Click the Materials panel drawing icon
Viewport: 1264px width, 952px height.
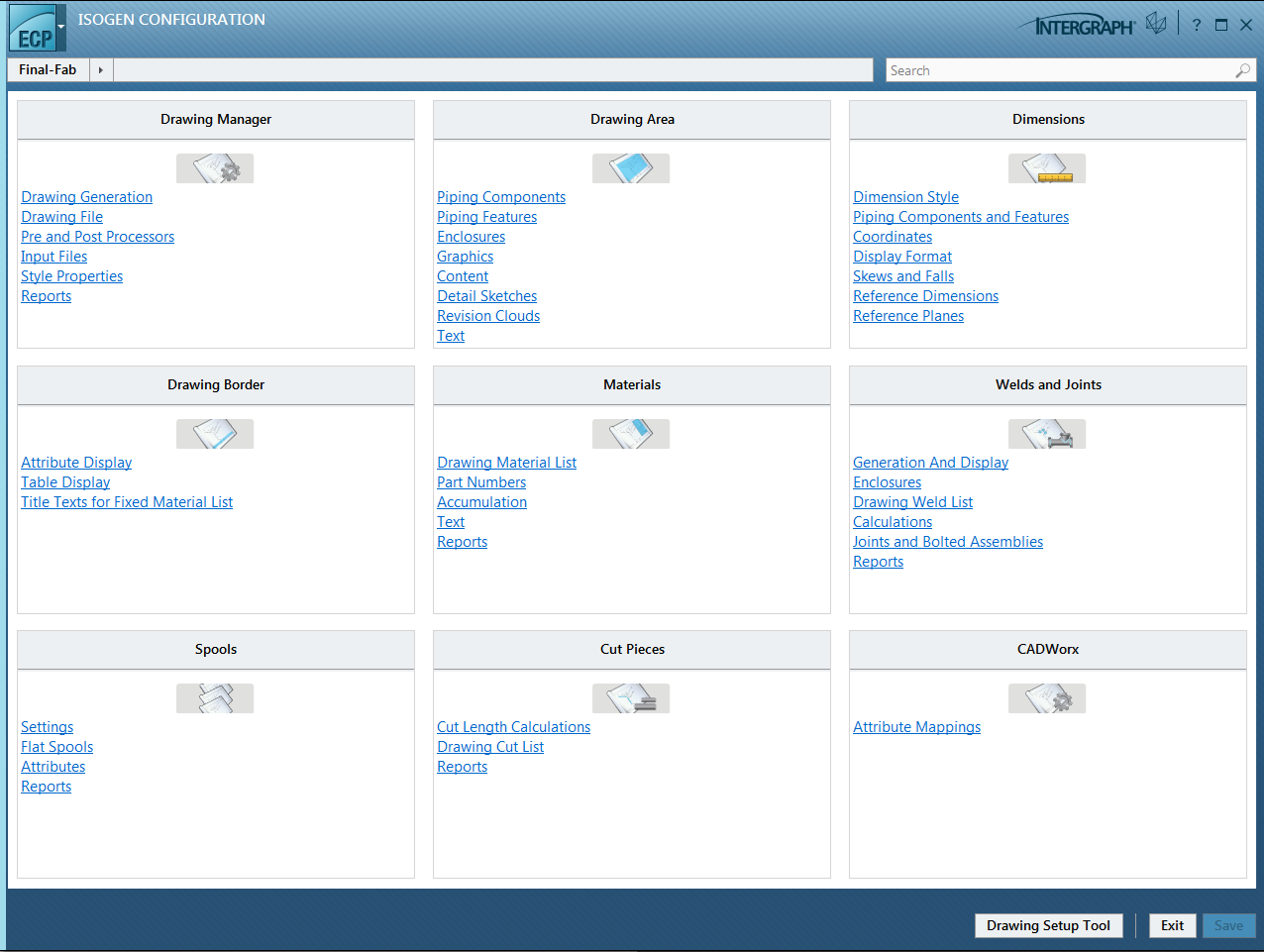[631, 433]
